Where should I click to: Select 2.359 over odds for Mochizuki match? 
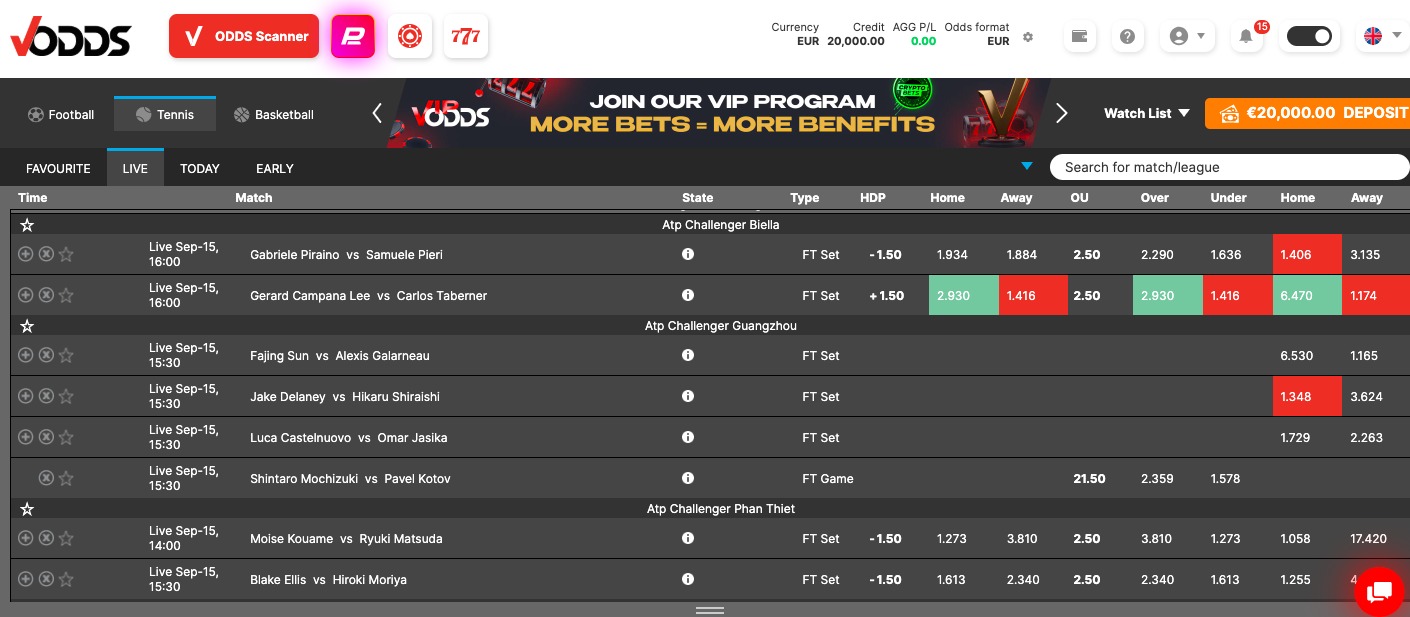(x=1157, y=478)
